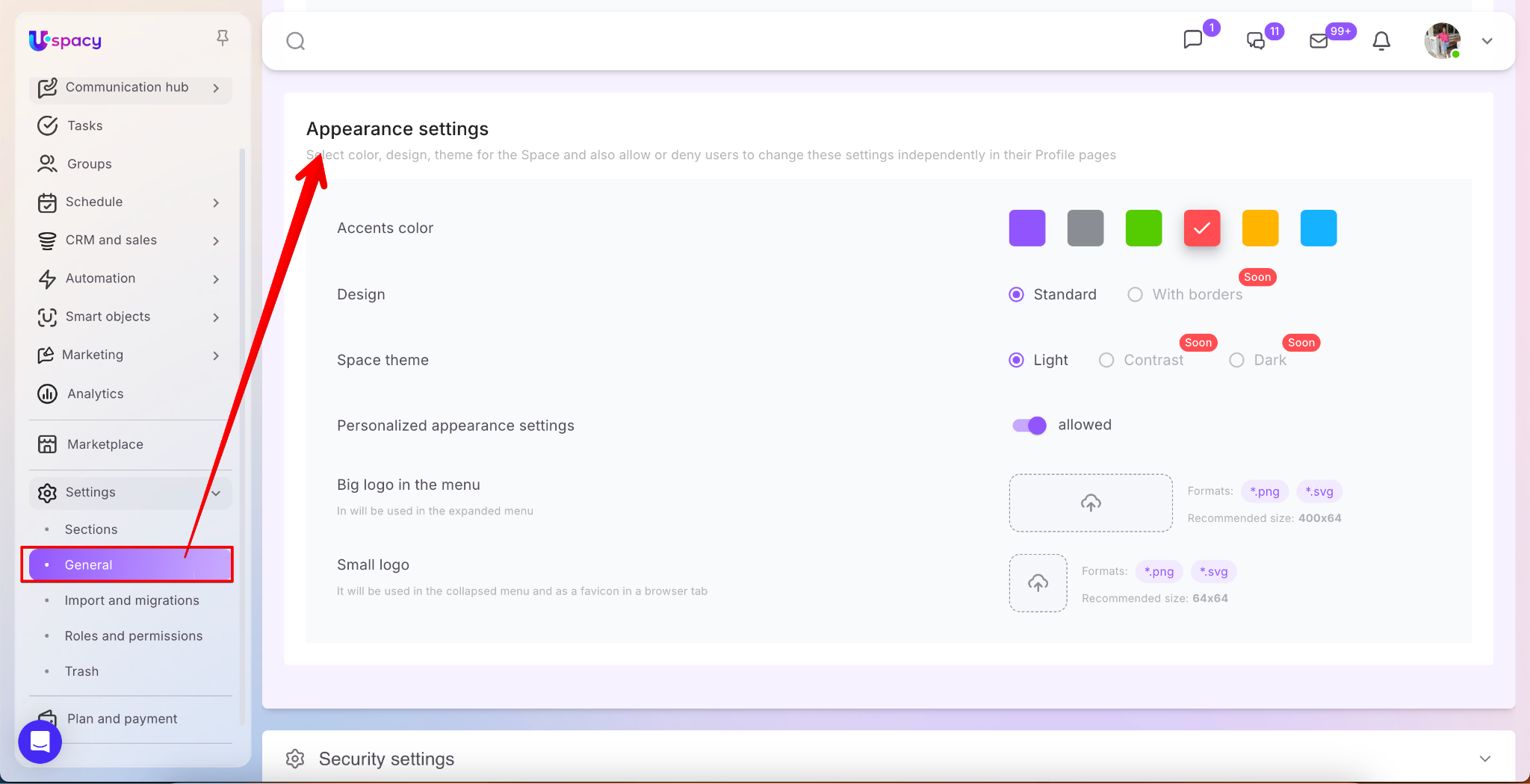Open Plan and payment page
Screen dimensions: 1530x784
(x=122, y=719)
